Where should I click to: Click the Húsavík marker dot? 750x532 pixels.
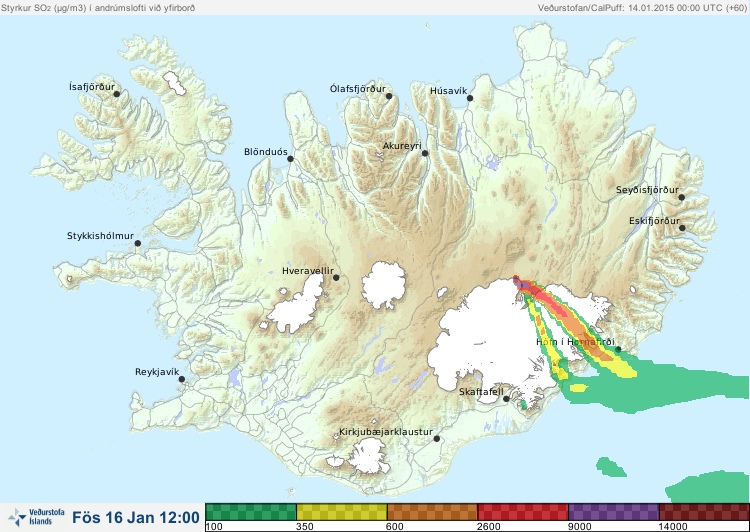coord(470,98)
